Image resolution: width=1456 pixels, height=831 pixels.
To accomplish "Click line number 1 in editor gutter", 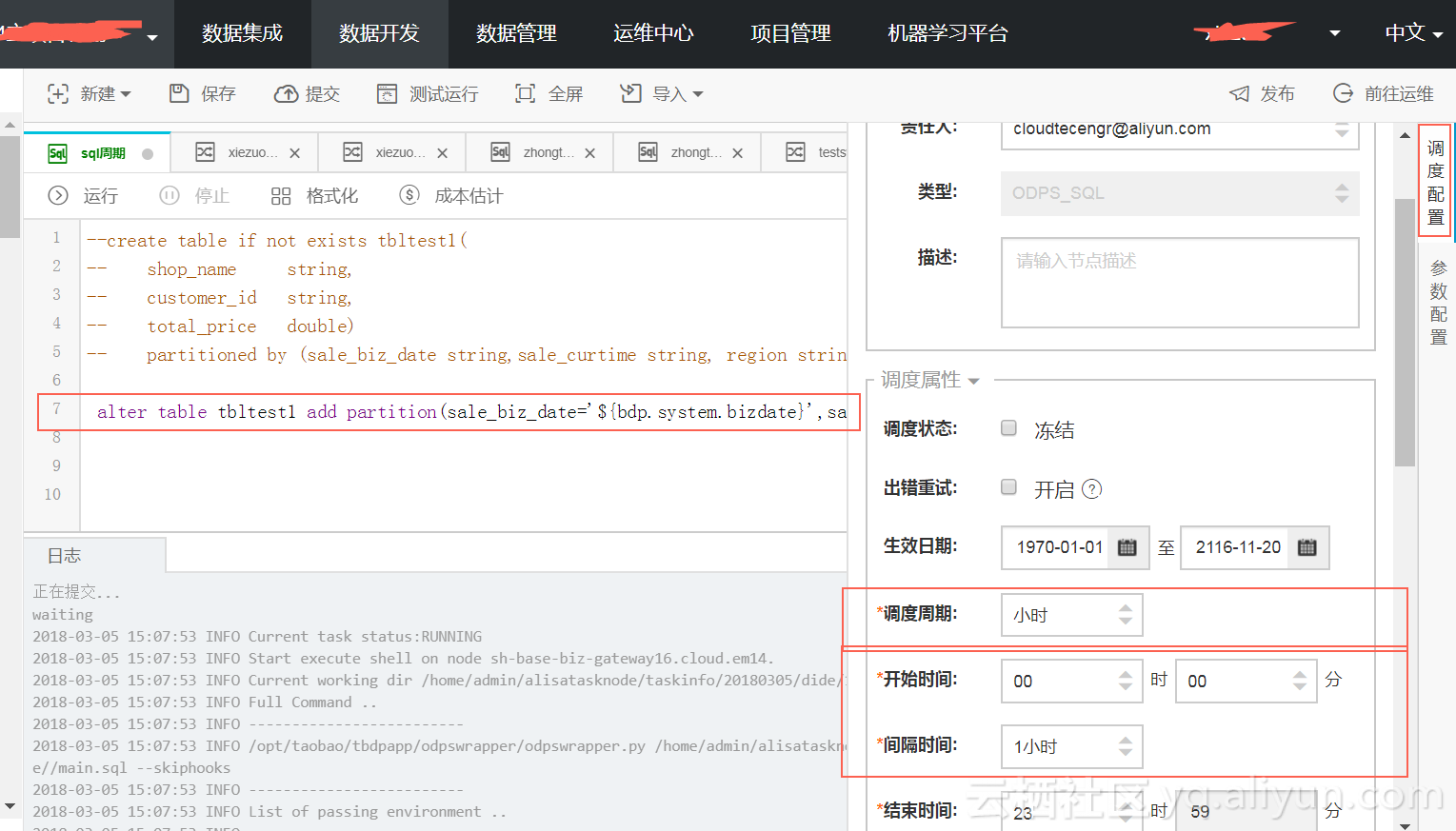I will click(56, 238).
